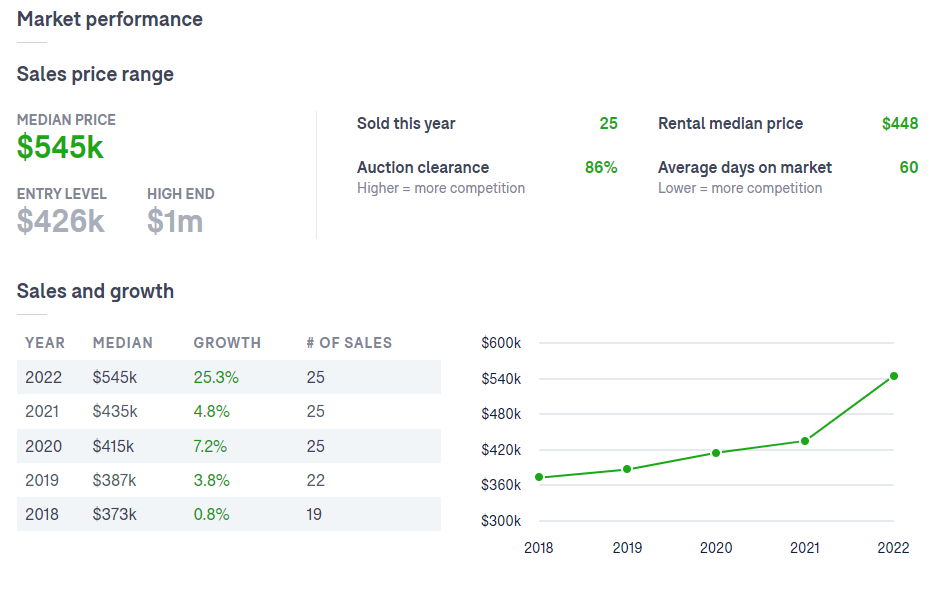The width and height of the screenshot is (941, 589).
Task: Click the 2020 label below the chart
Action: tap(716, 548)
